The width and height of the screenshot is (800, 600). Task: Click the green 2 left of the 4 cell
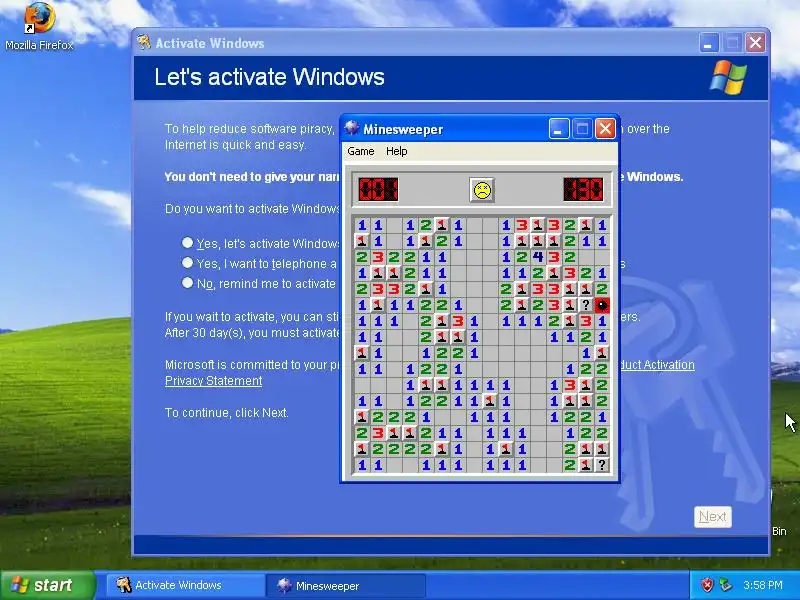pos(522,257)
